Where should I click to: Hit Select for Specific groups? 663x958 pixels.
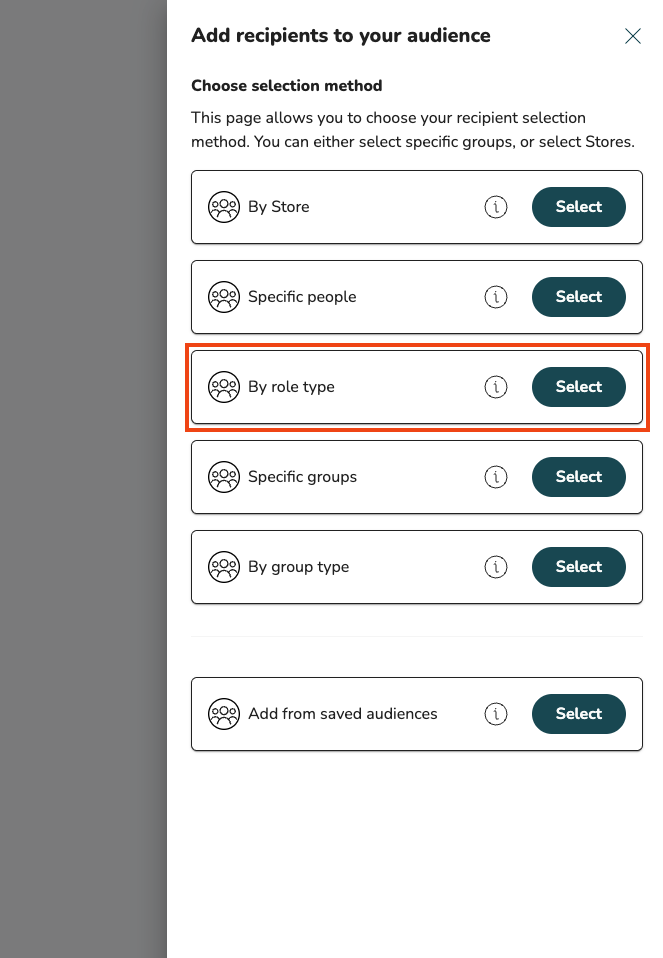tap(578, 477)
